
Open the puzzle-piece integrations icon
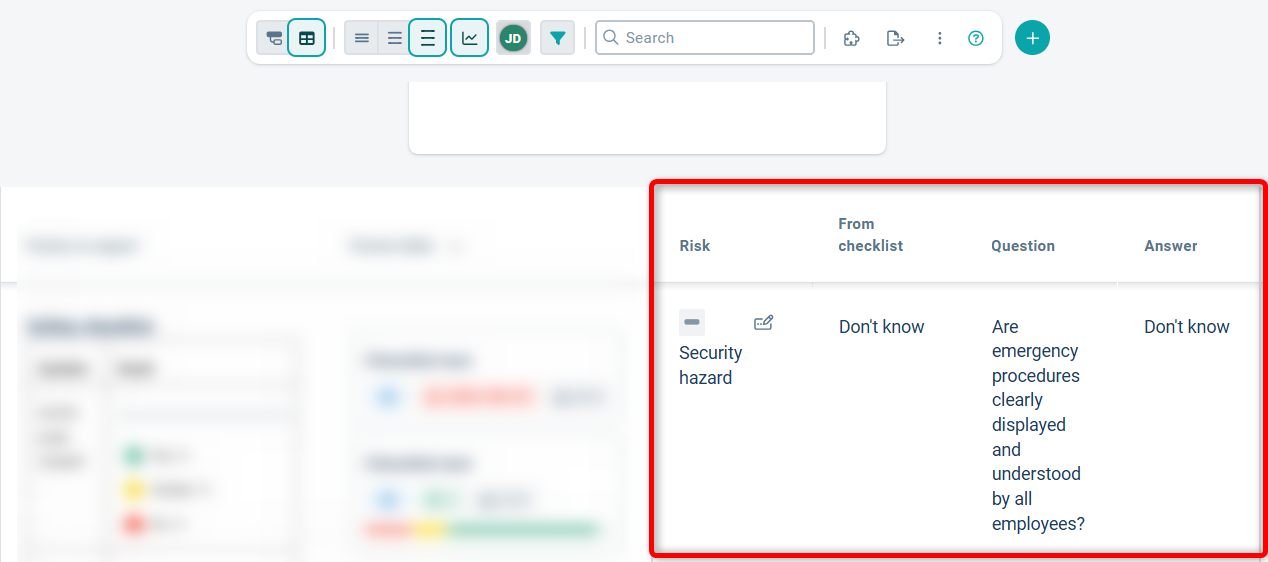coord(852,38)
